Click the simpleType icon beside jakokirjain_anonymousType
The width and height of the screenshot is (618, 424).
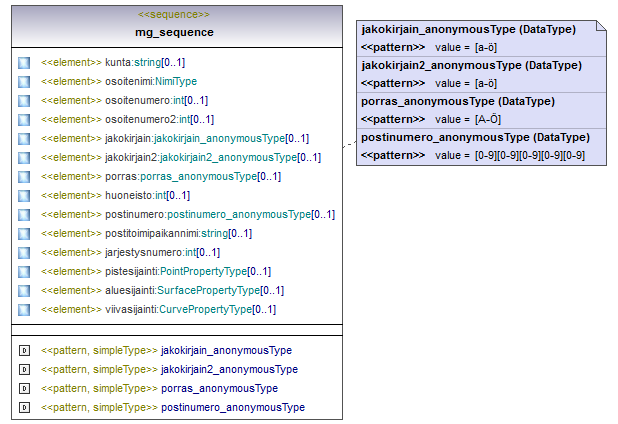click(x=24, y=351)
